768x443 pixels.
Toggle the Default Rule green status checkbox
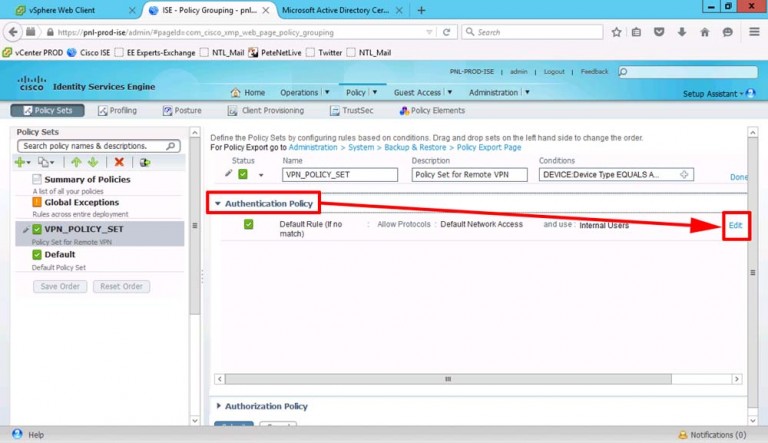[x=249, y=224]
